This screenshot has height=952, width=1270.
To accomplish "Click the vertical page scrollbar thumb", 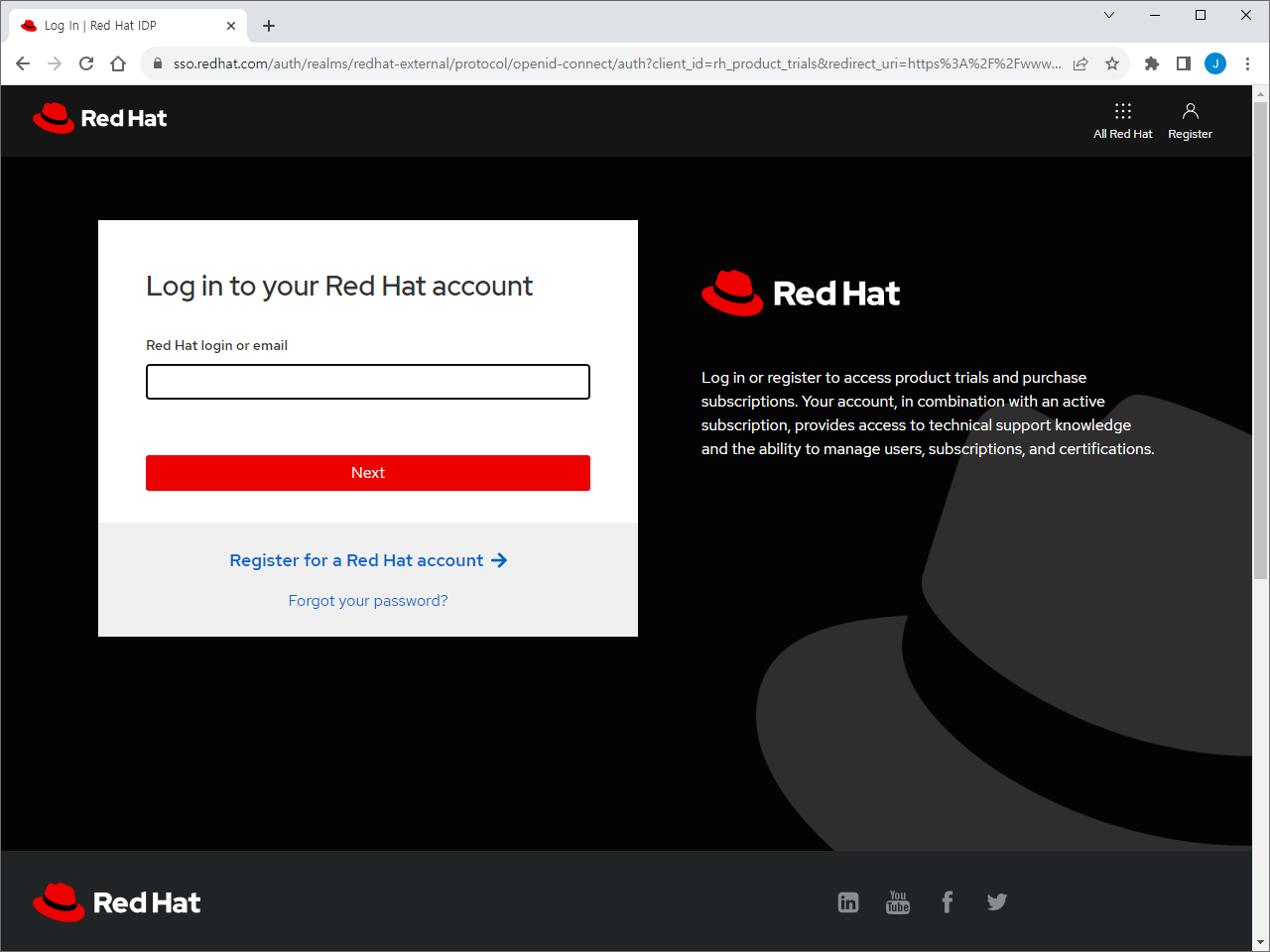I will tap(1260, 340).
